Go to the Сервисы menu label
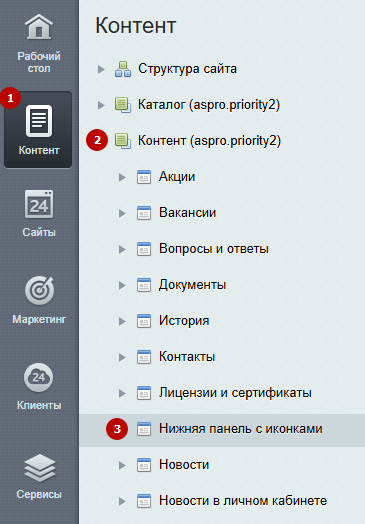 tap(39, 494)
